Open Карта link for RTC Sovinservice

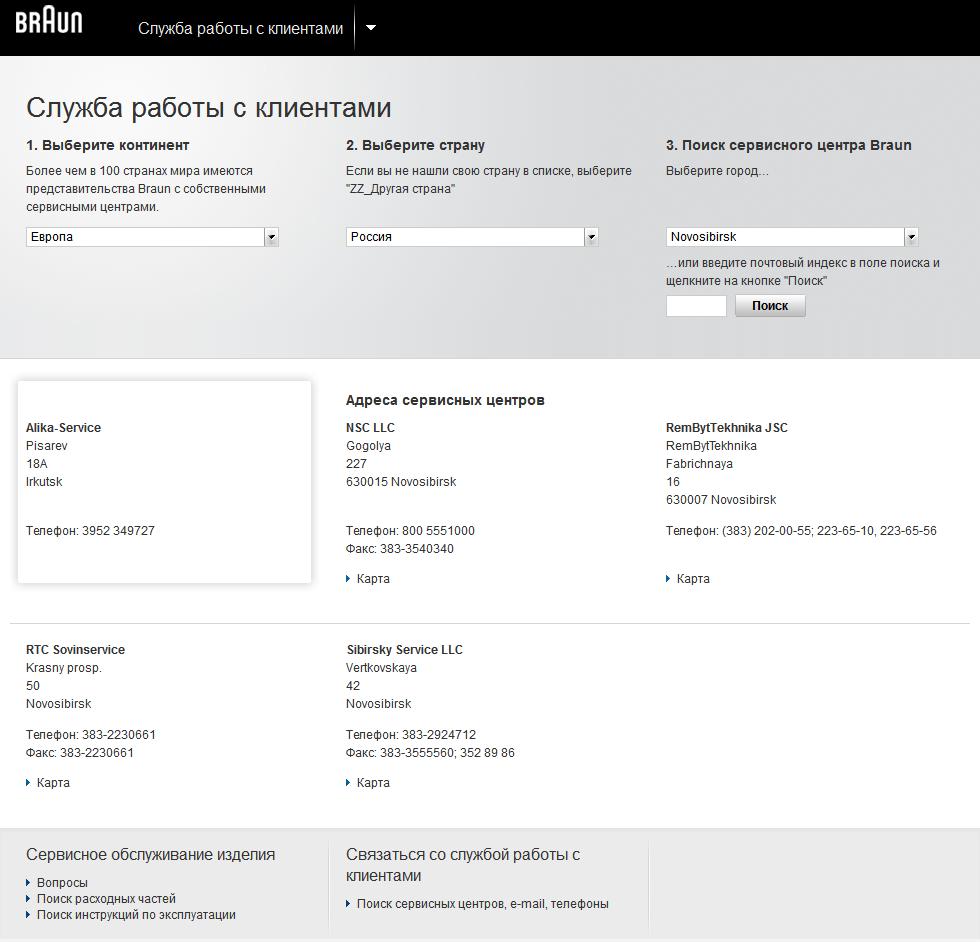[x=53, y=783]
